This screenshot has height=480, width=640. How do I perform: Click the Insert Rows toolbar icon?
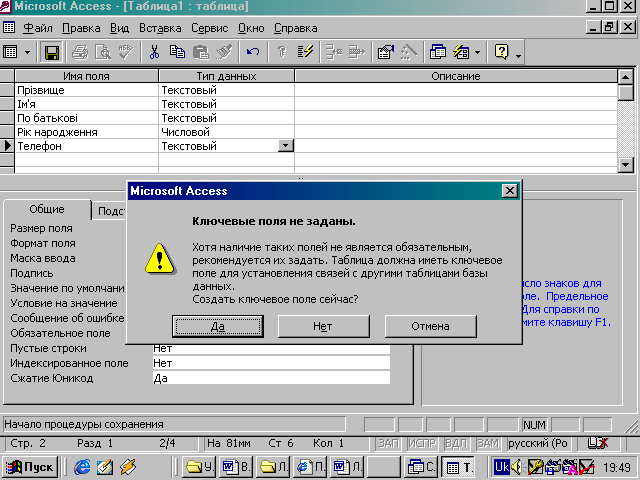(333, 52)
